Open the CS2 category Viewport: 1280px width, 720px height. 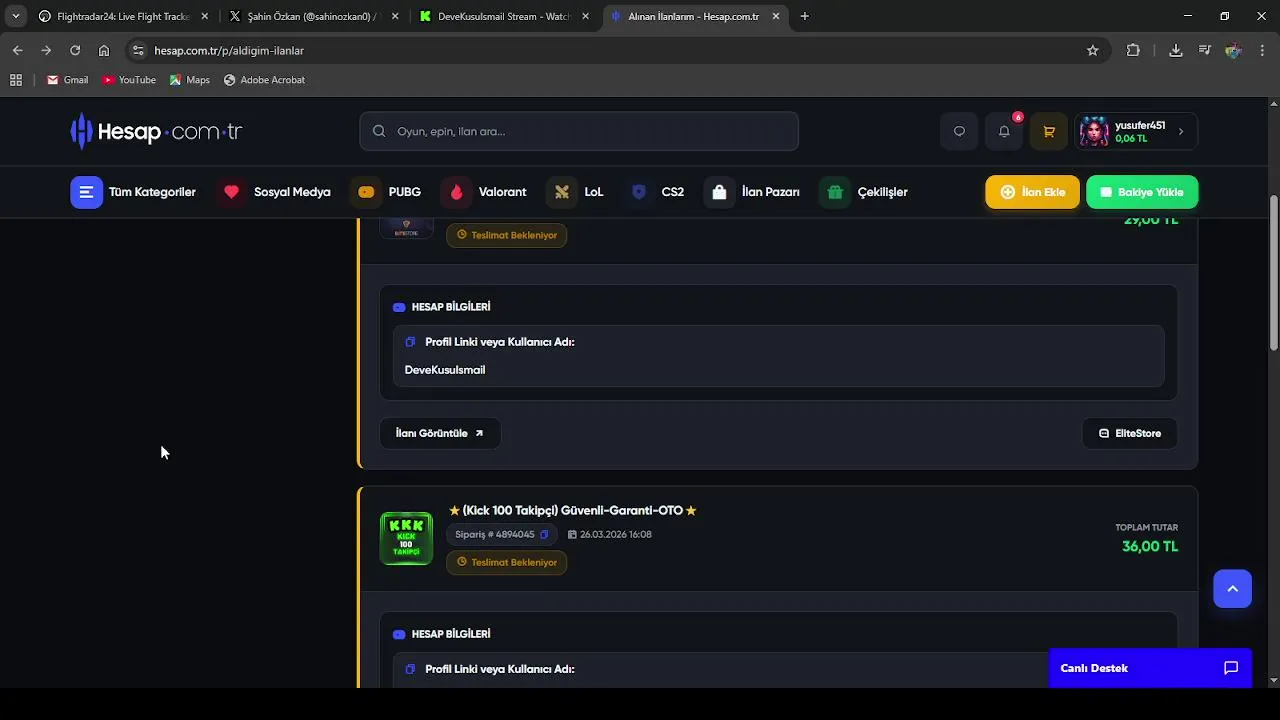(x=654, y=192)
